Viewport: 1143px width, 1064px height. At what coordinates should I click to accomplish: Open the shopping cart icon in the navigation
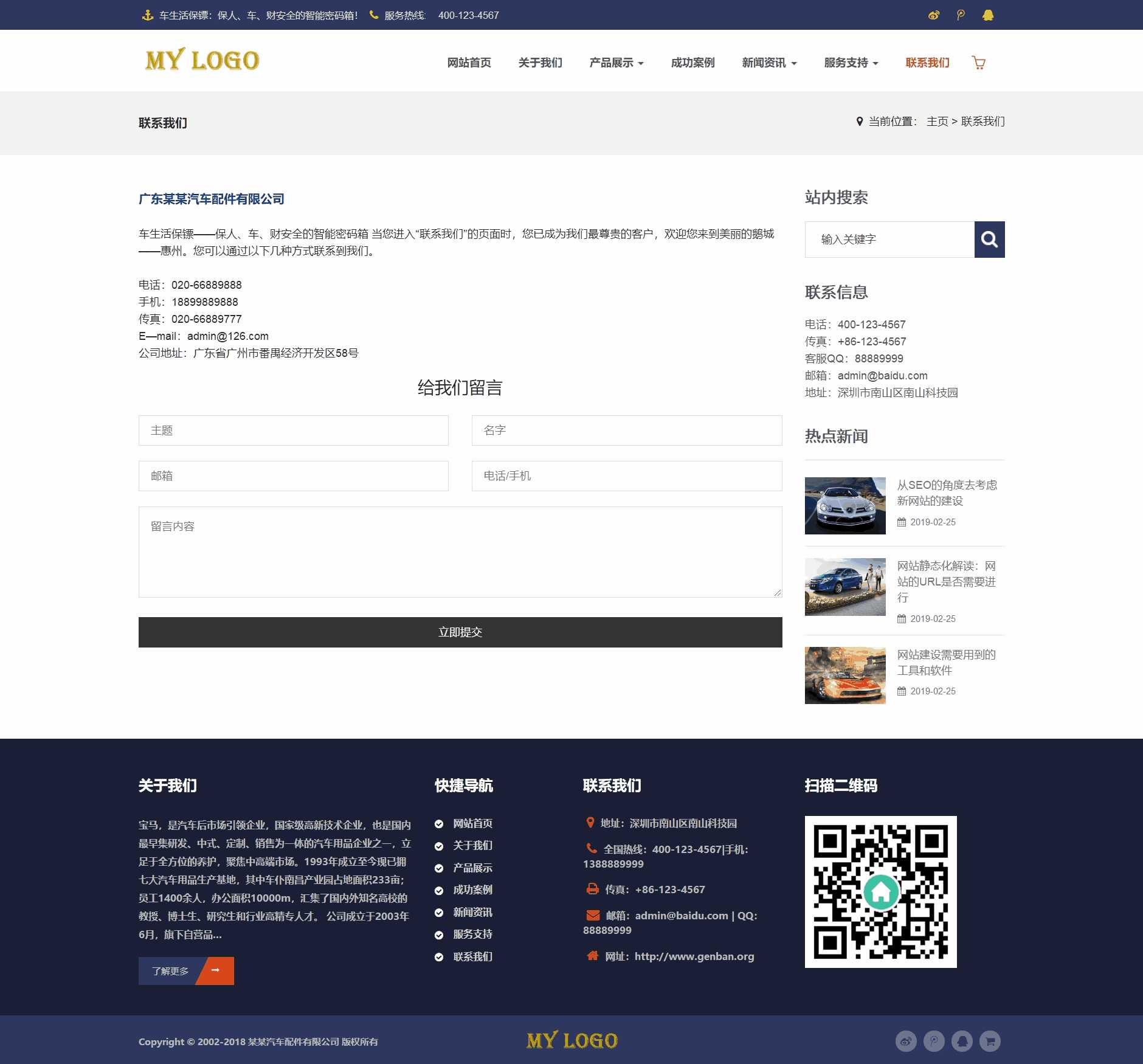coord(979,63)
